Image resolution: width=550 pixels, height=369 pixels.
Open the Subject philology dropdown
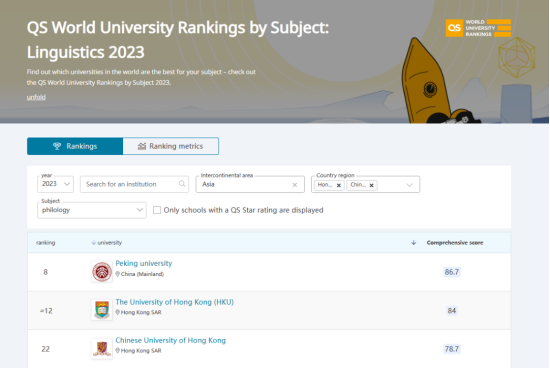tap(92, 210)
